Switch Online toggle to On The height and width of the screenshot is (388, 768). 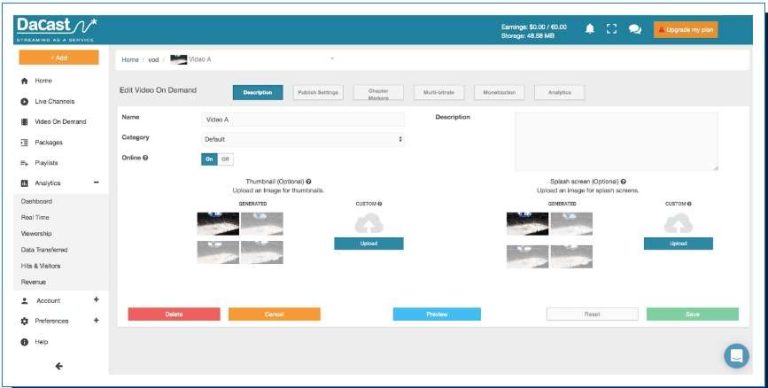209,159
